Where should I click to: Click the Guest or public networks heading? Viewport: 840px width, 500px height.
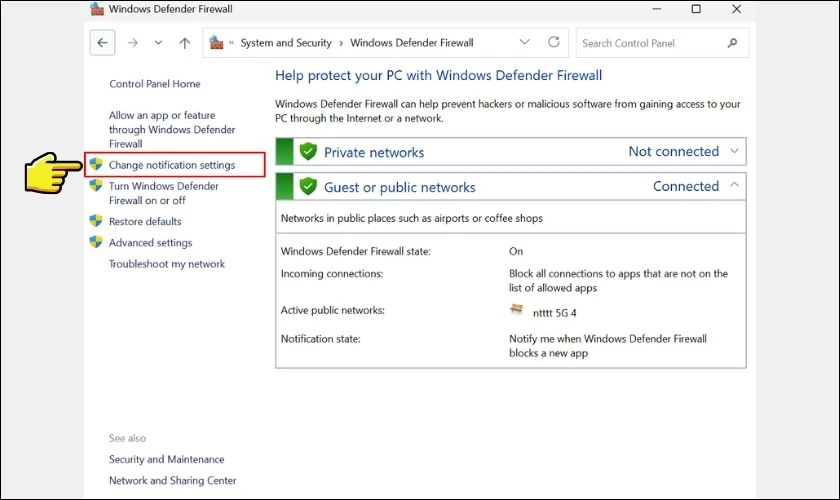pos(400,187)
